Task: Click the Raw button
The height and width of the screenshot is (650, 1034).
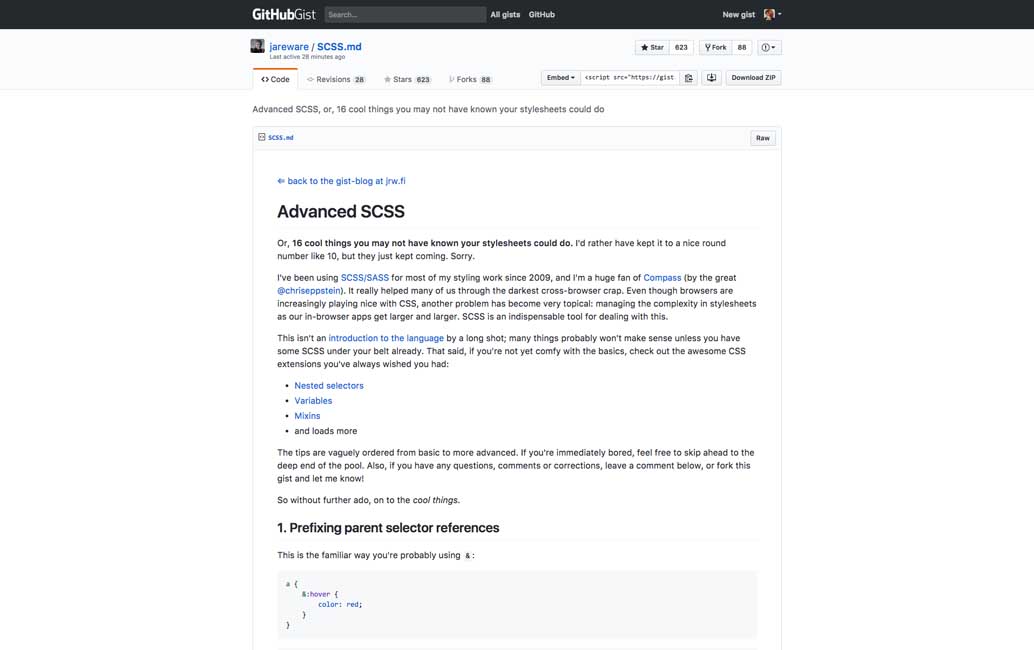Action: (x=762, y=138)
